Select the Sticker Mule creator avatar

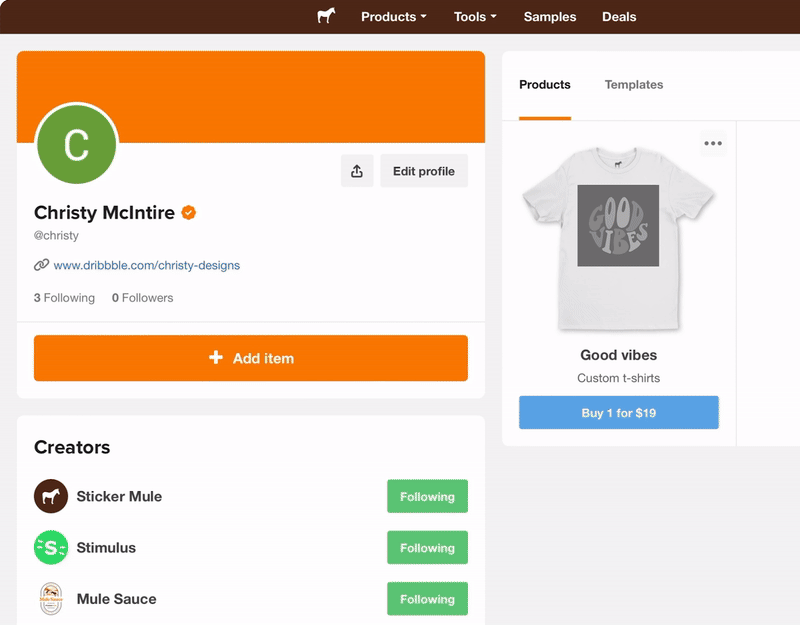(x=50, y=496)
